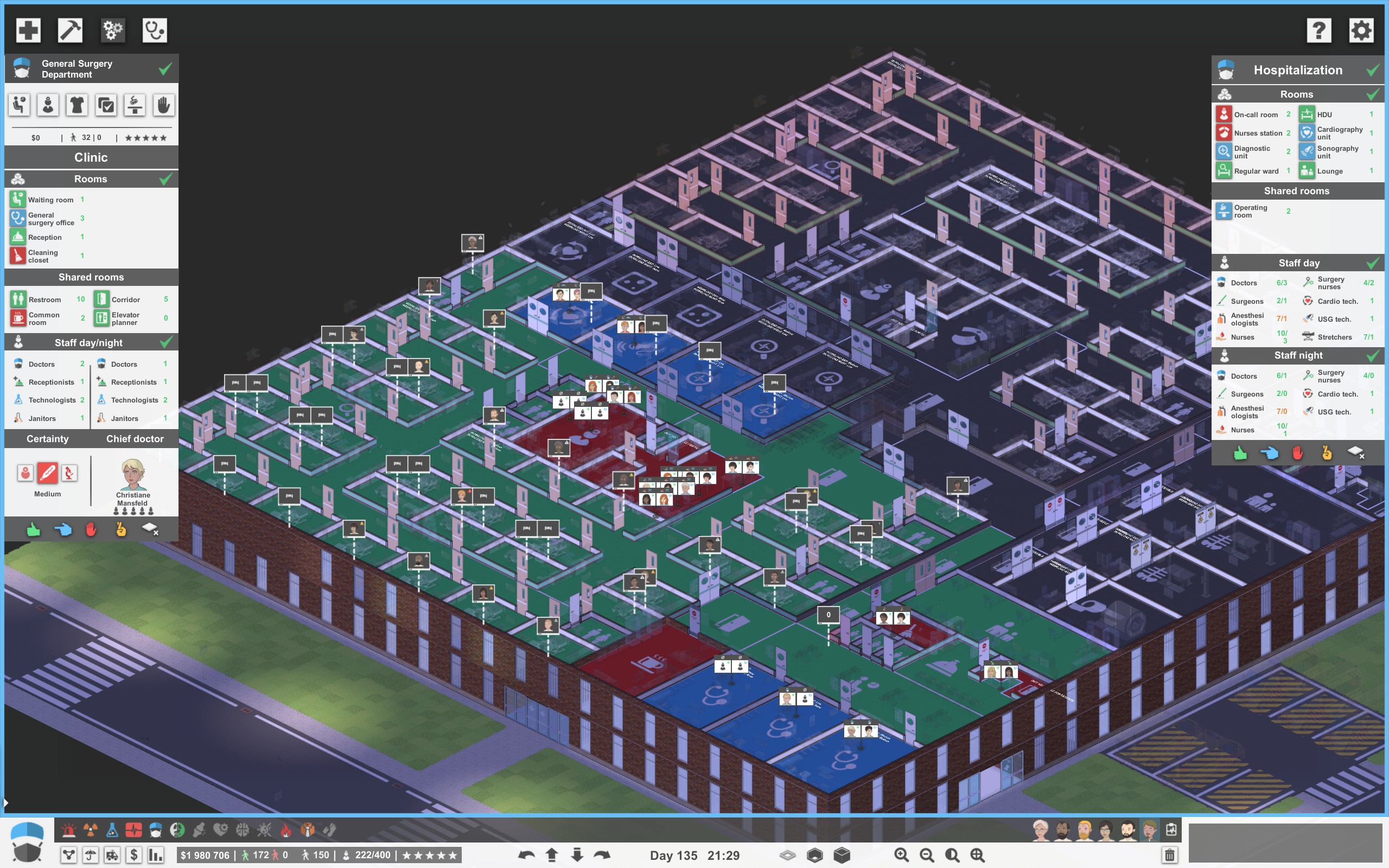
Task: Select the Radiology department radiation icon
Action: 91,829
